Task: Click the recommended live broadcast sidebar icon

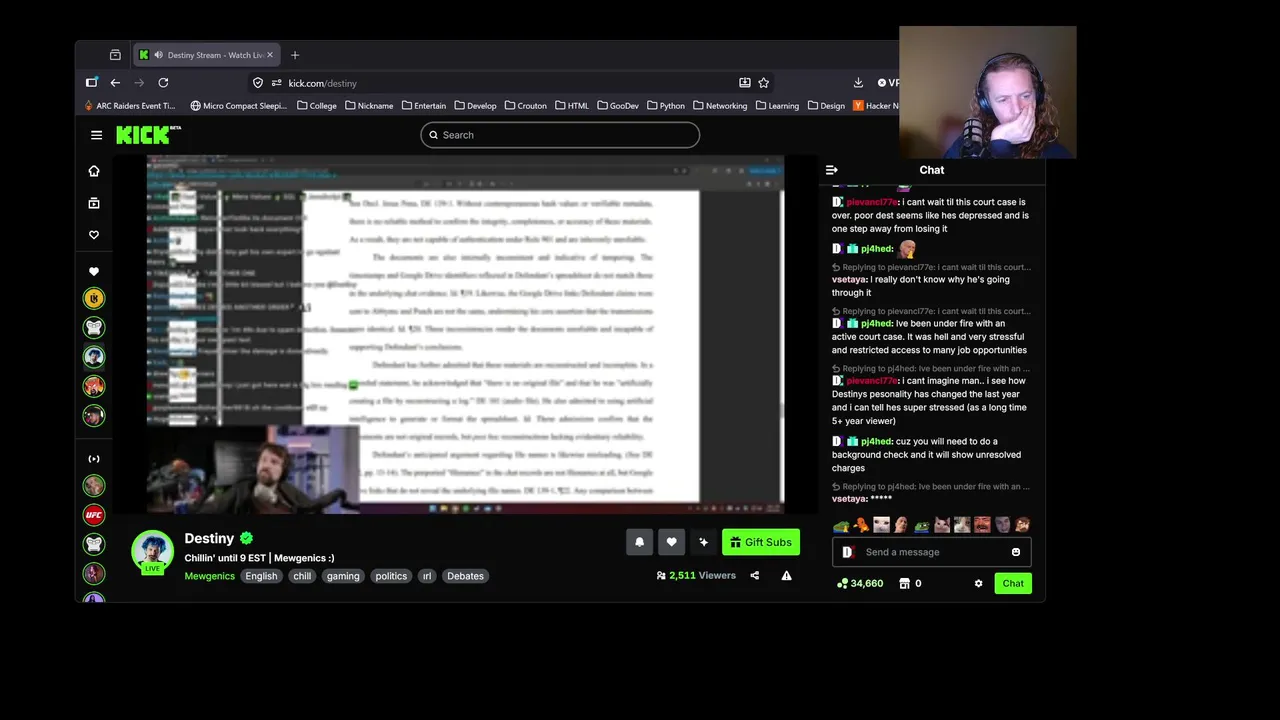Action: click(x=94, y=459)
